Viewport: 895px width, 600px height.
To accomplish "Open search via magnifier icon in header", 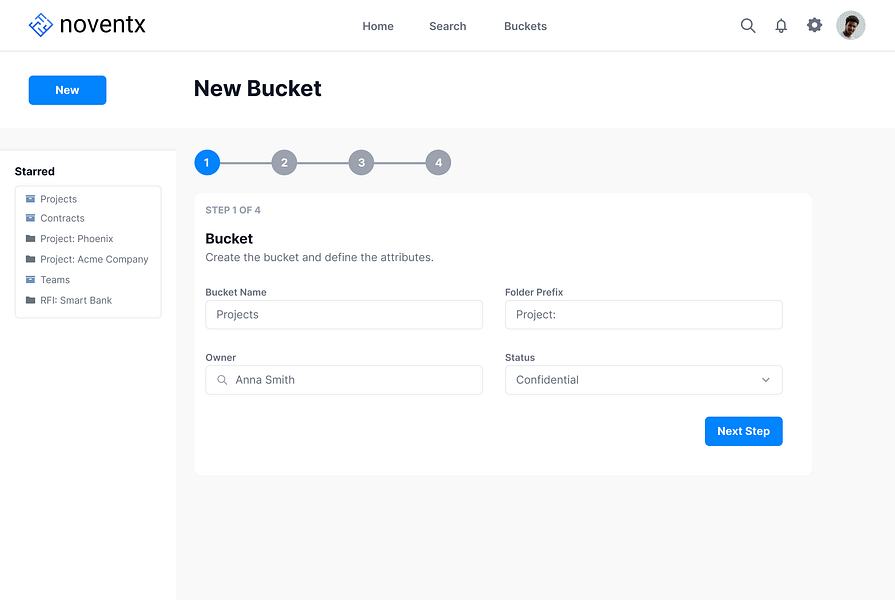I will (x=748, y=26).
